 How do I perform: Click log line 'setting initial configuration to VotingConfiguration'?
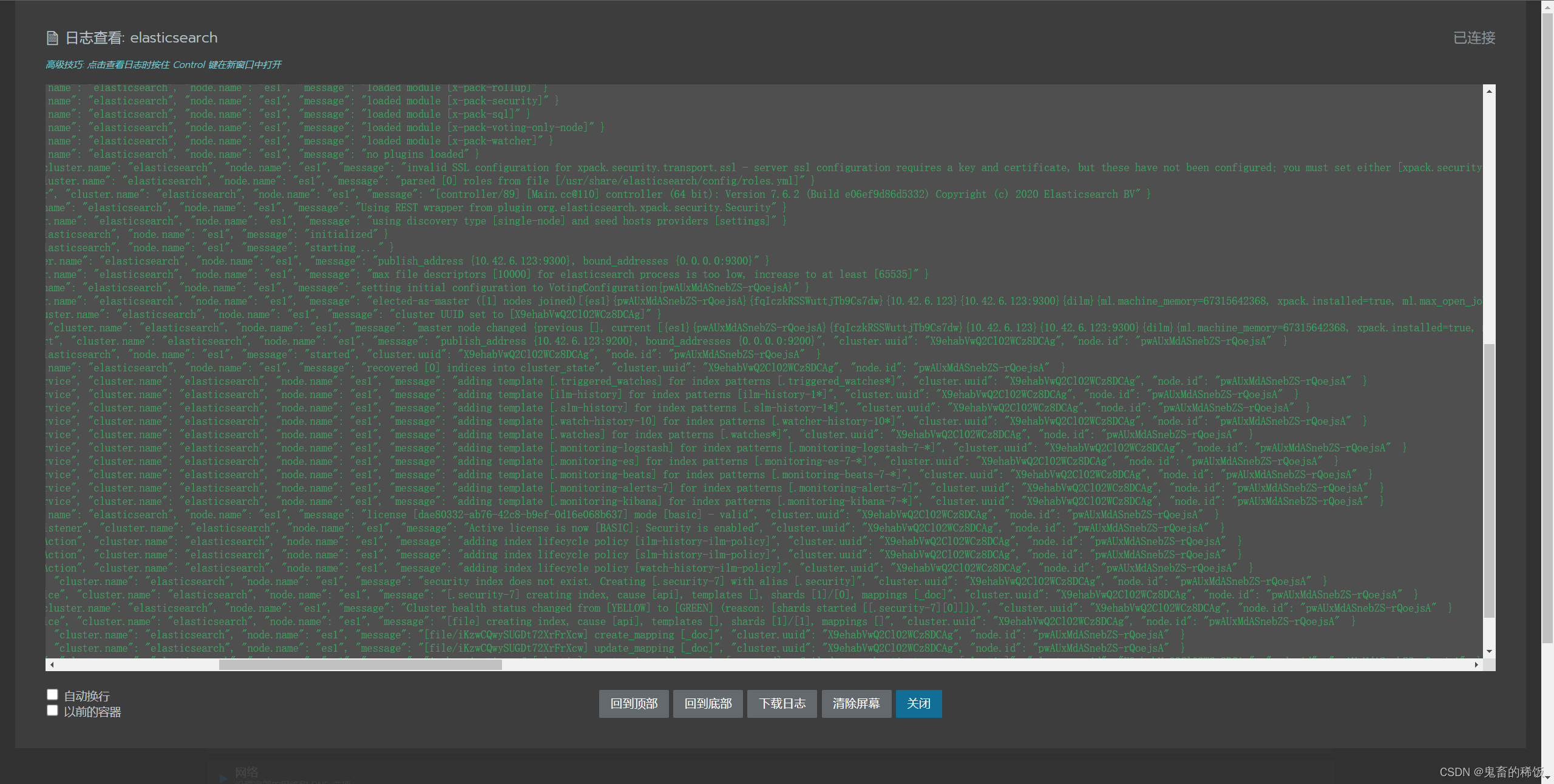coord(428,288)
